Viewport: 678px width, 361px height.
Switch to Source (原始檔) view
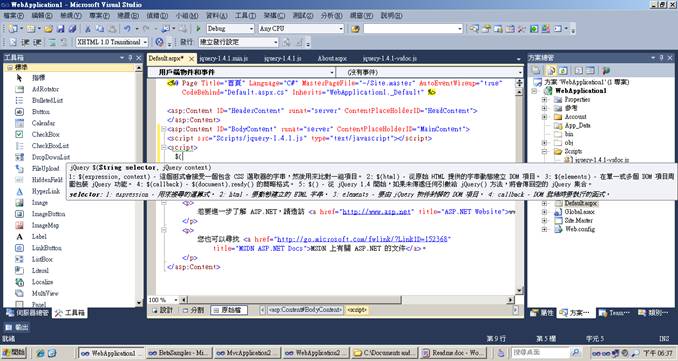(x=229, y=310)
